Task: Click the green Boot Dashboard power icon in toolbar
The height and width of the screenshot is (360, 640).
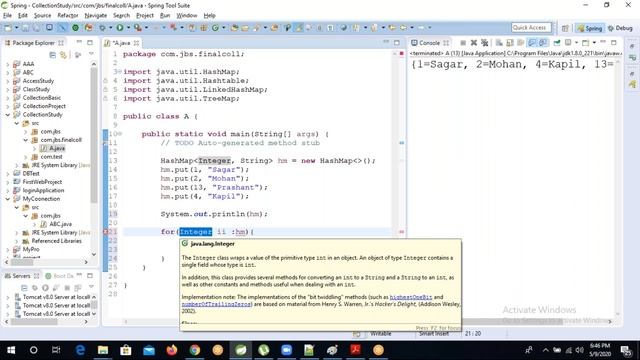Action: (x=75, y=28)
